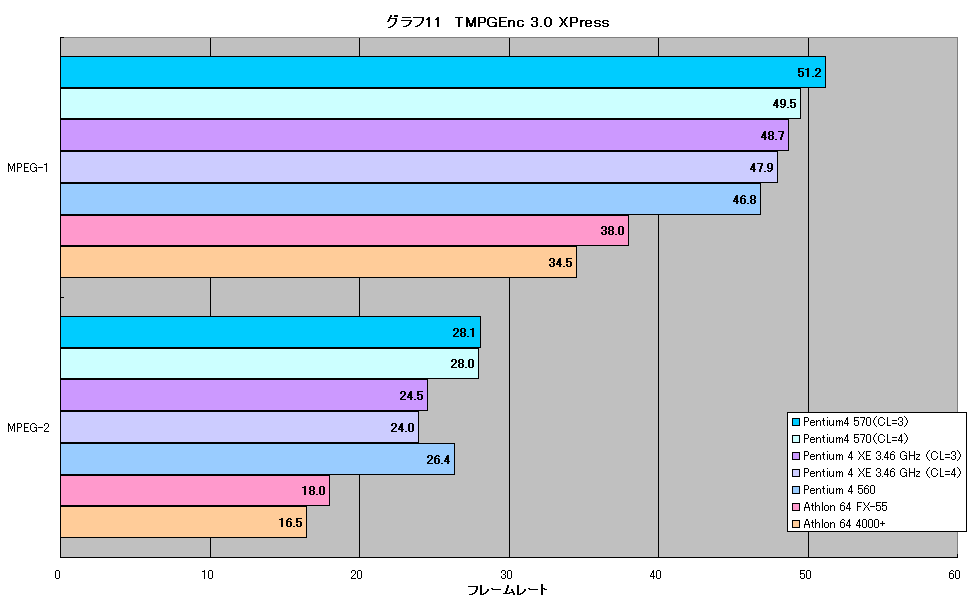Click the x-axis tick label 40
The width and height of the screenshot is (972, 604).
coord(655,575)
